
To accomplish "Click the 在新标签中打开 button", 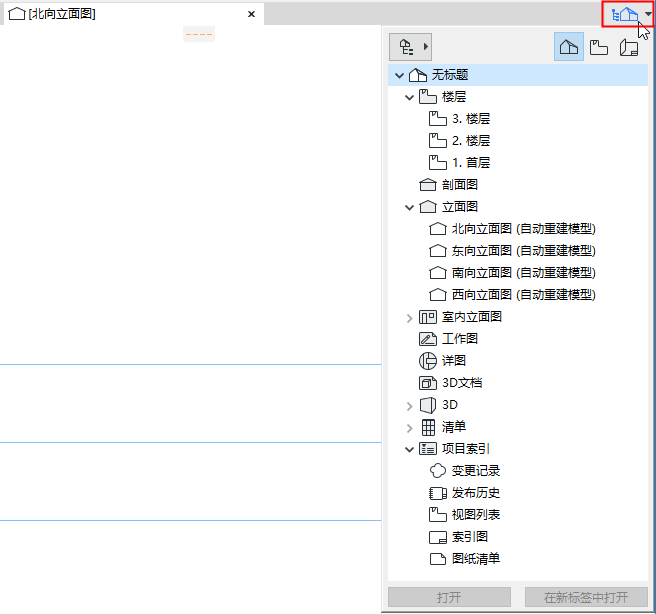I will [586, 597].
